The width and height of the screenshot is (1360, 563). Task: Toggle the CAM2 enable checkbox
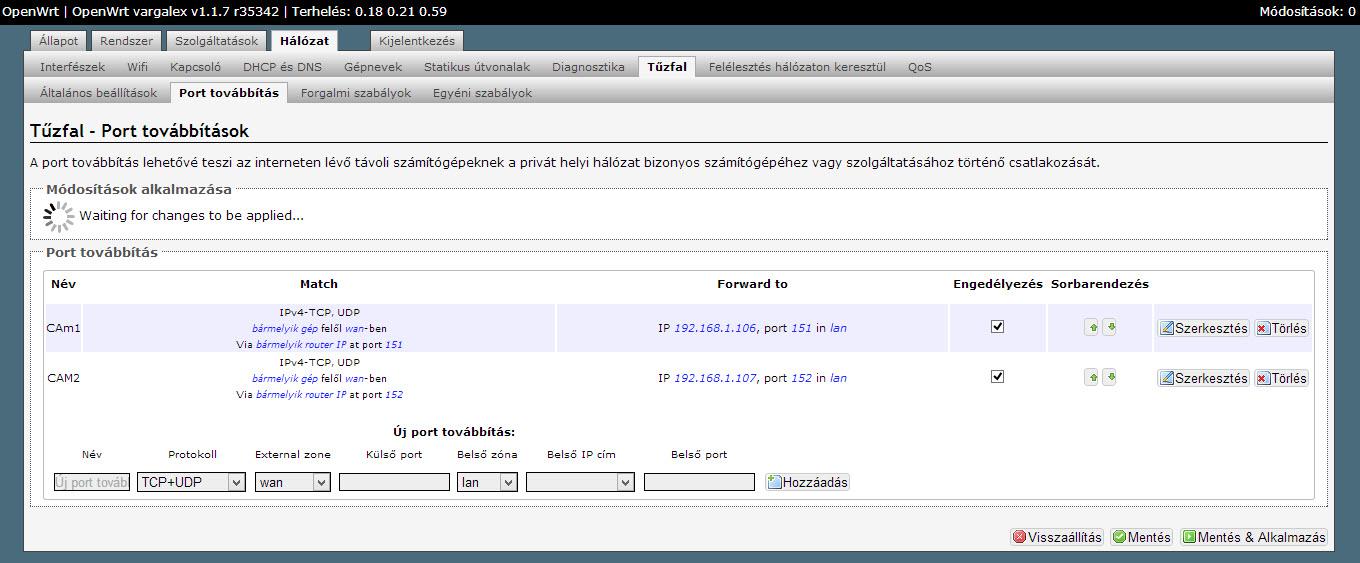(997, 376)
